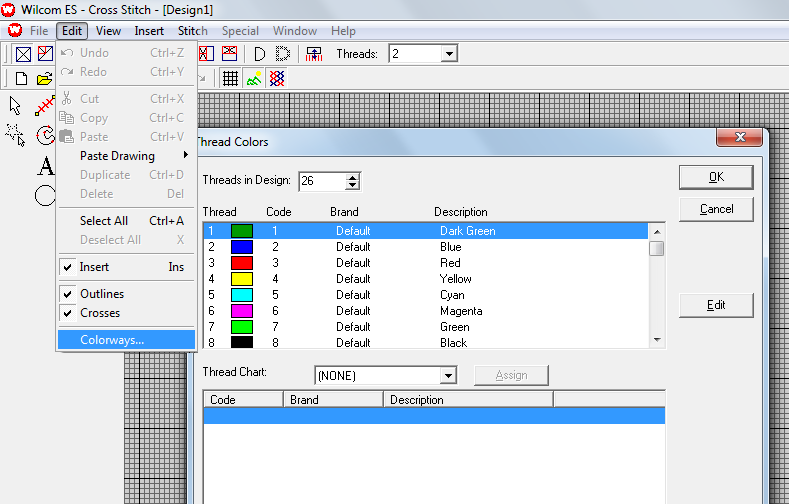Select the full cross stitch icon

[23, 54]
